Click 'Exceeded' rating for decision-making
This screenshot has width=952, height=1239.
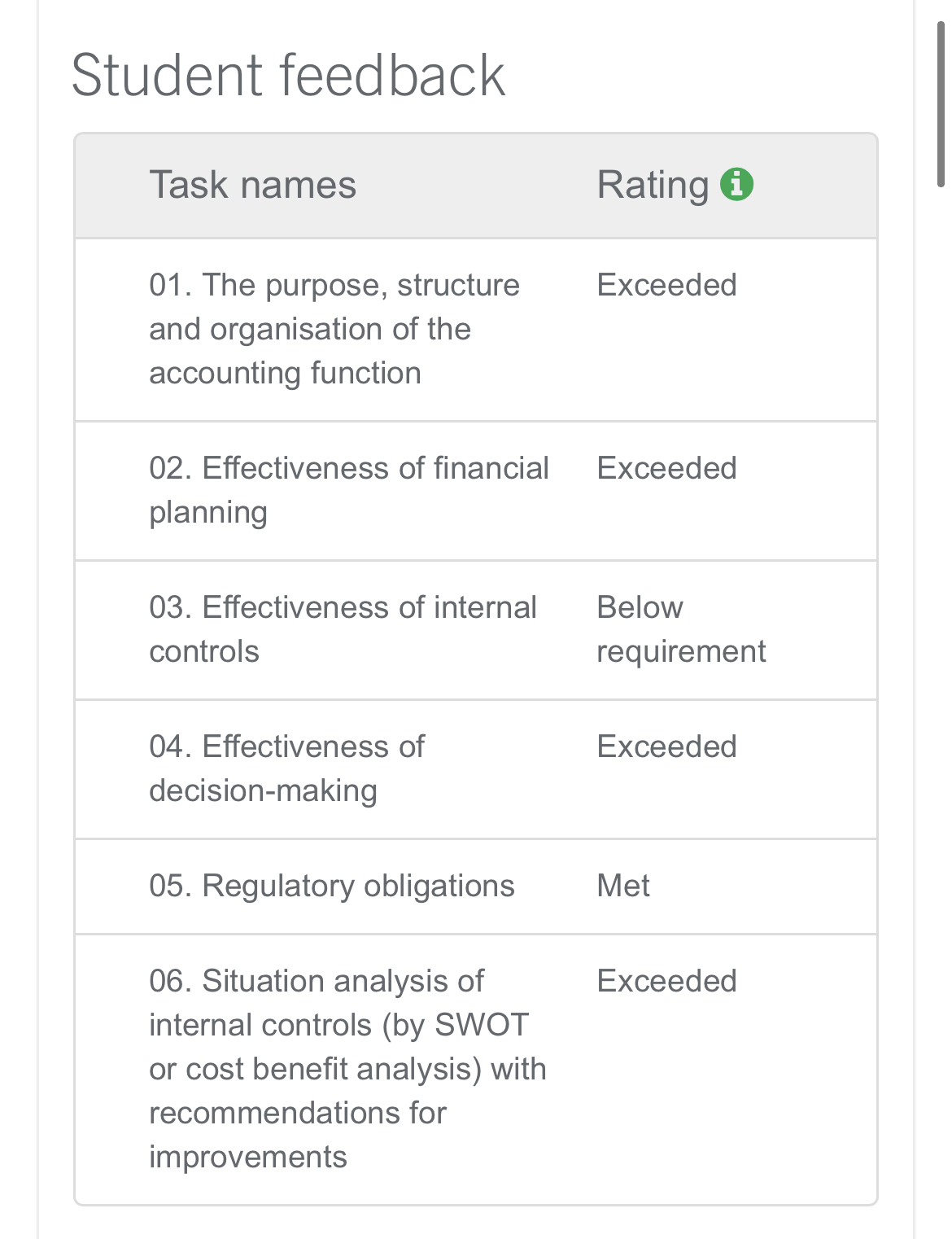pyautogui.click(x=666, y=747)
